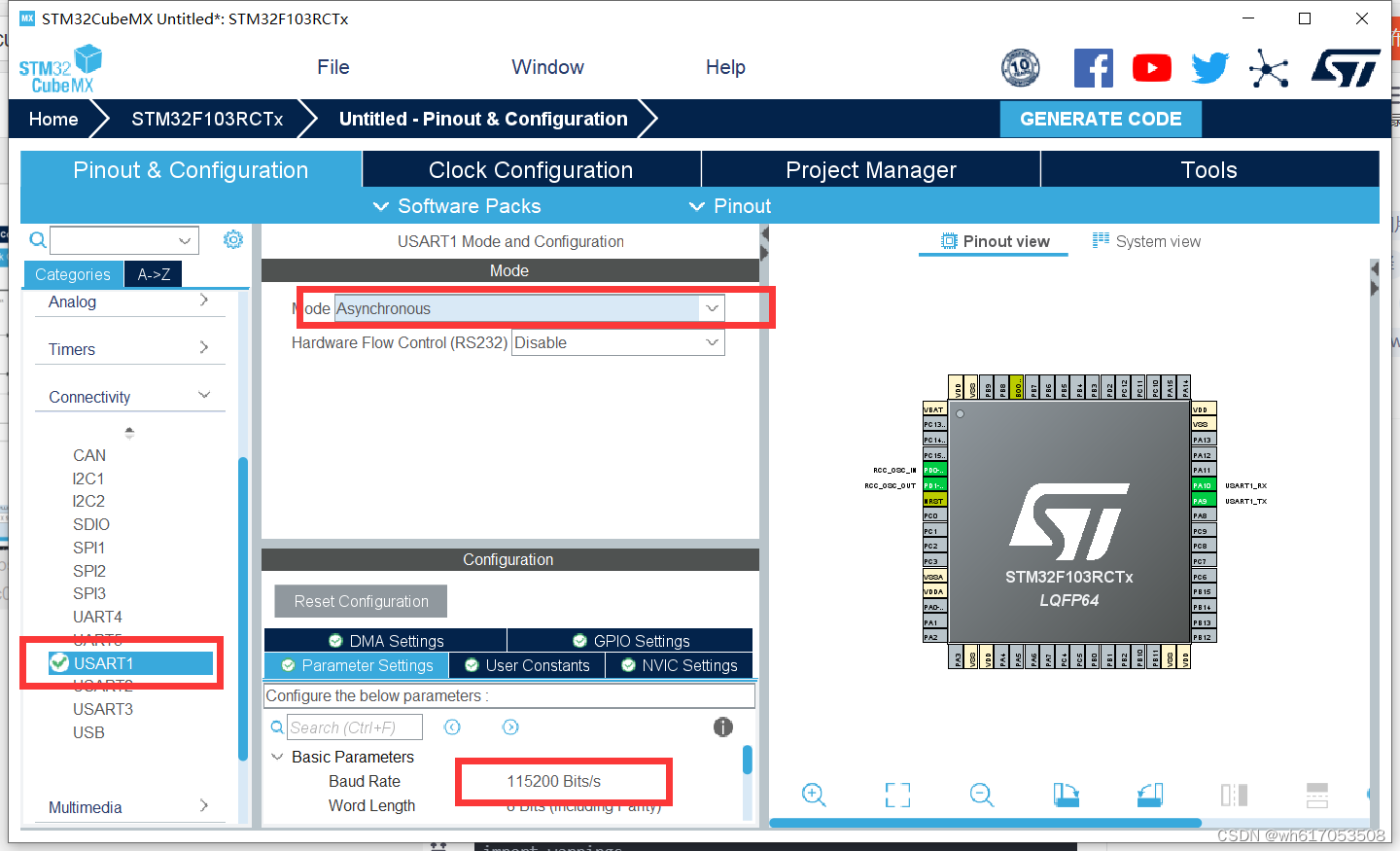Open the Pinout dropdown menu
The width and height of the screenshot is (1400, 851).
[x=730, y=206]
